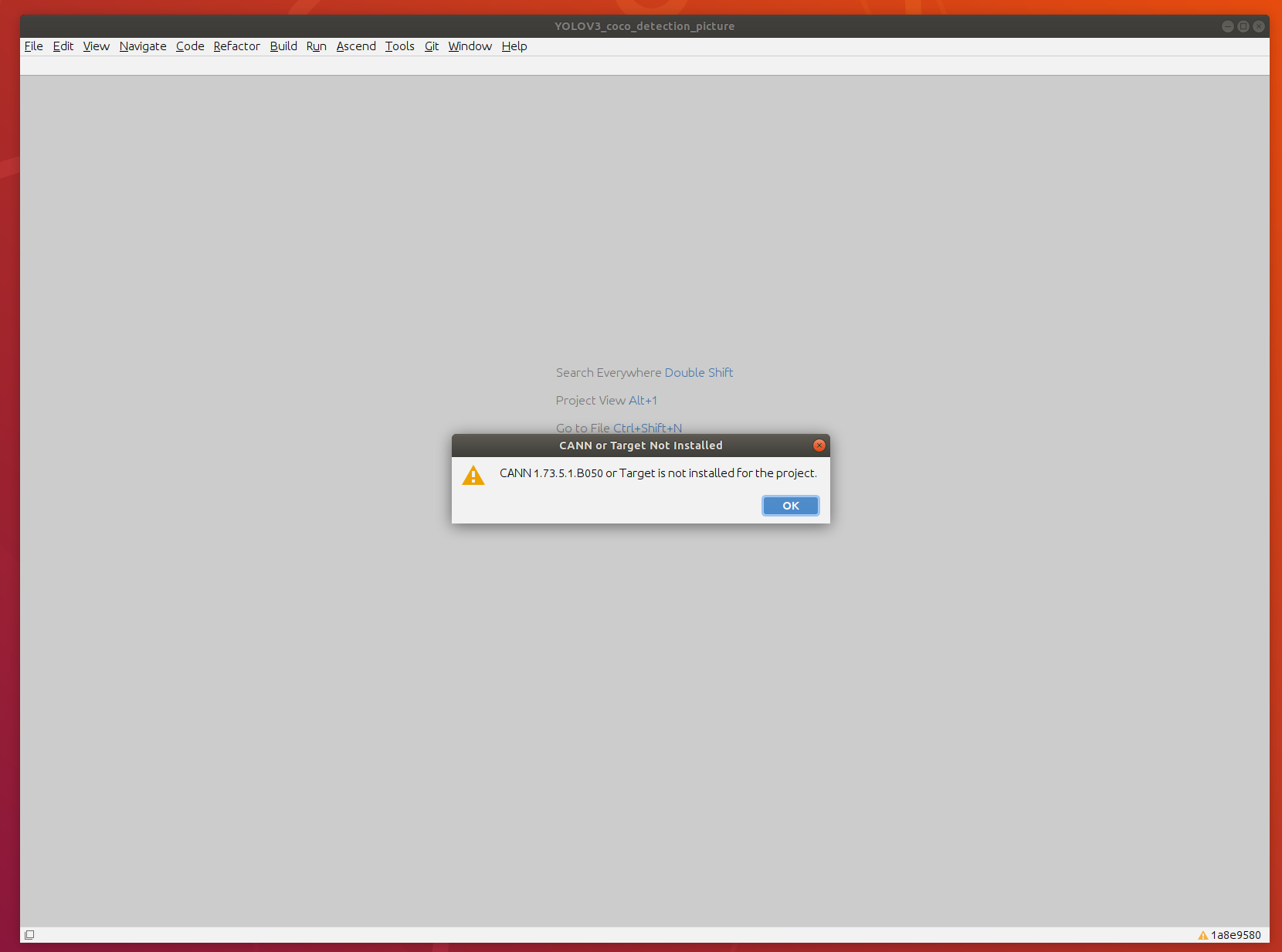The height and width of the screenshot is (952, 1282).
Task: Click the tool windows icon in status bar
Action: (29, 935)
